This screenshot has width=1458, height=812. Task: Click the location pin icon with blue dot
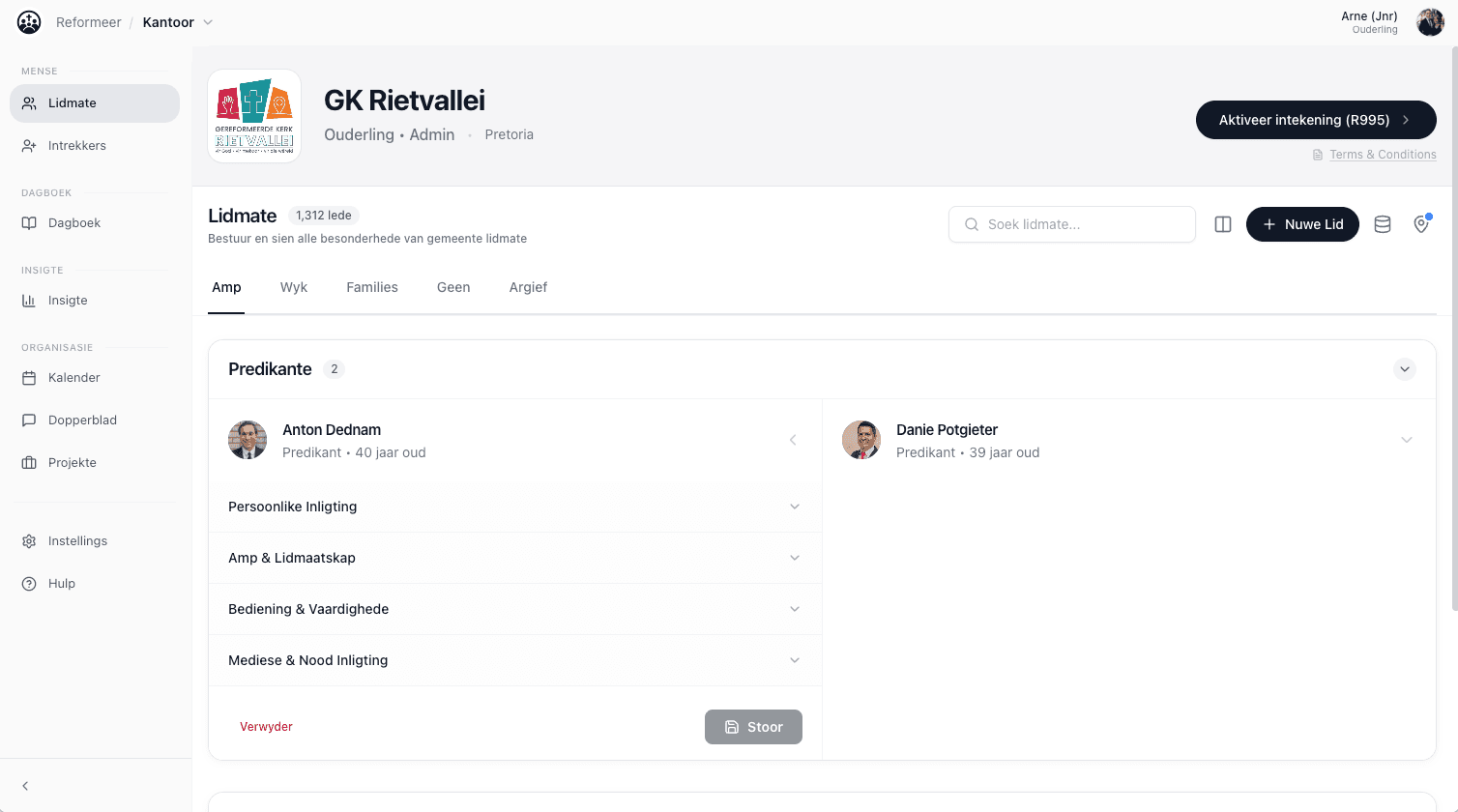coord(1420,223)
